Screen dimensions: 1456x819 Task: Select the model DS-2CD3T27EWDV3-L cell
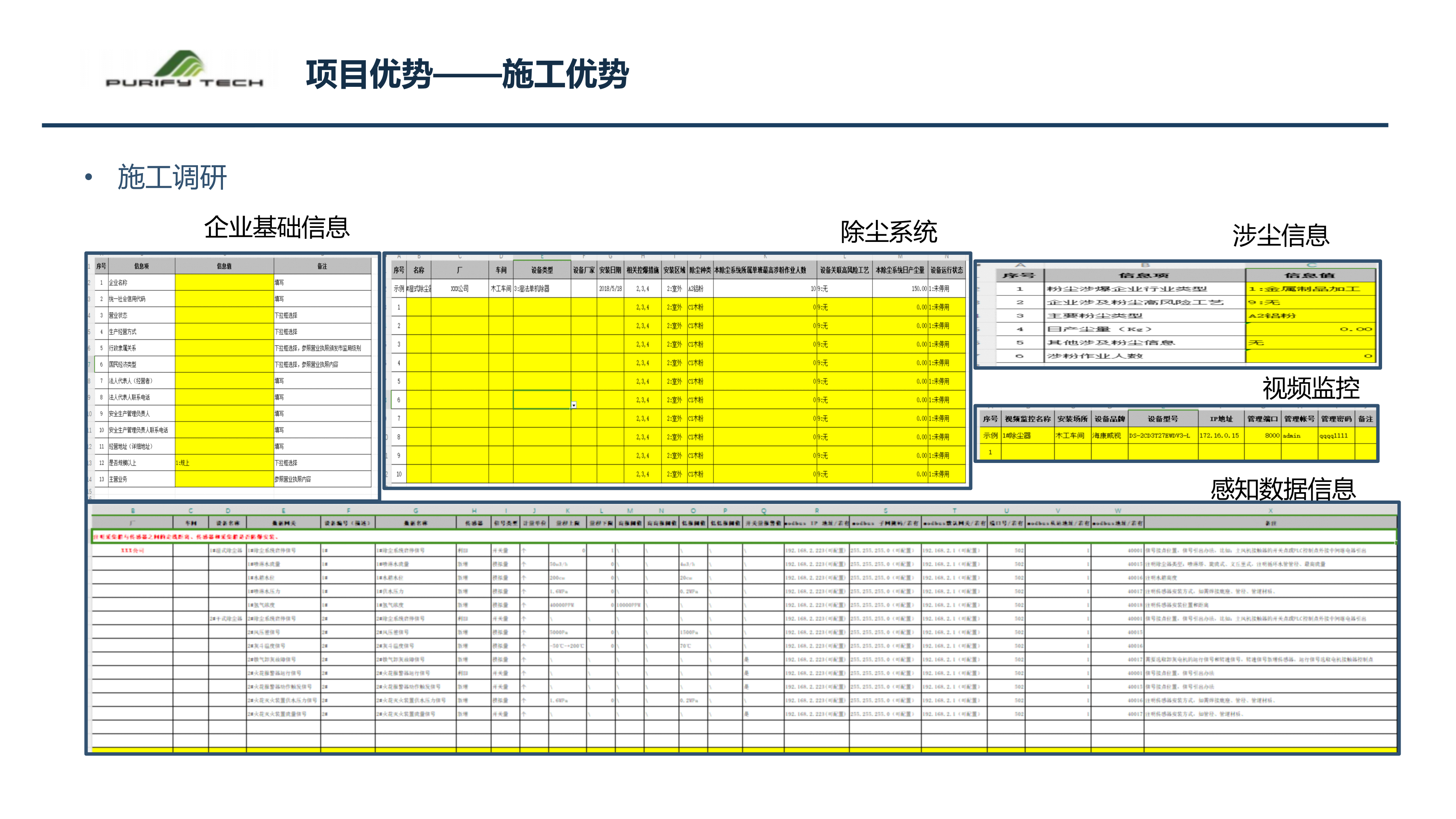1163,436
